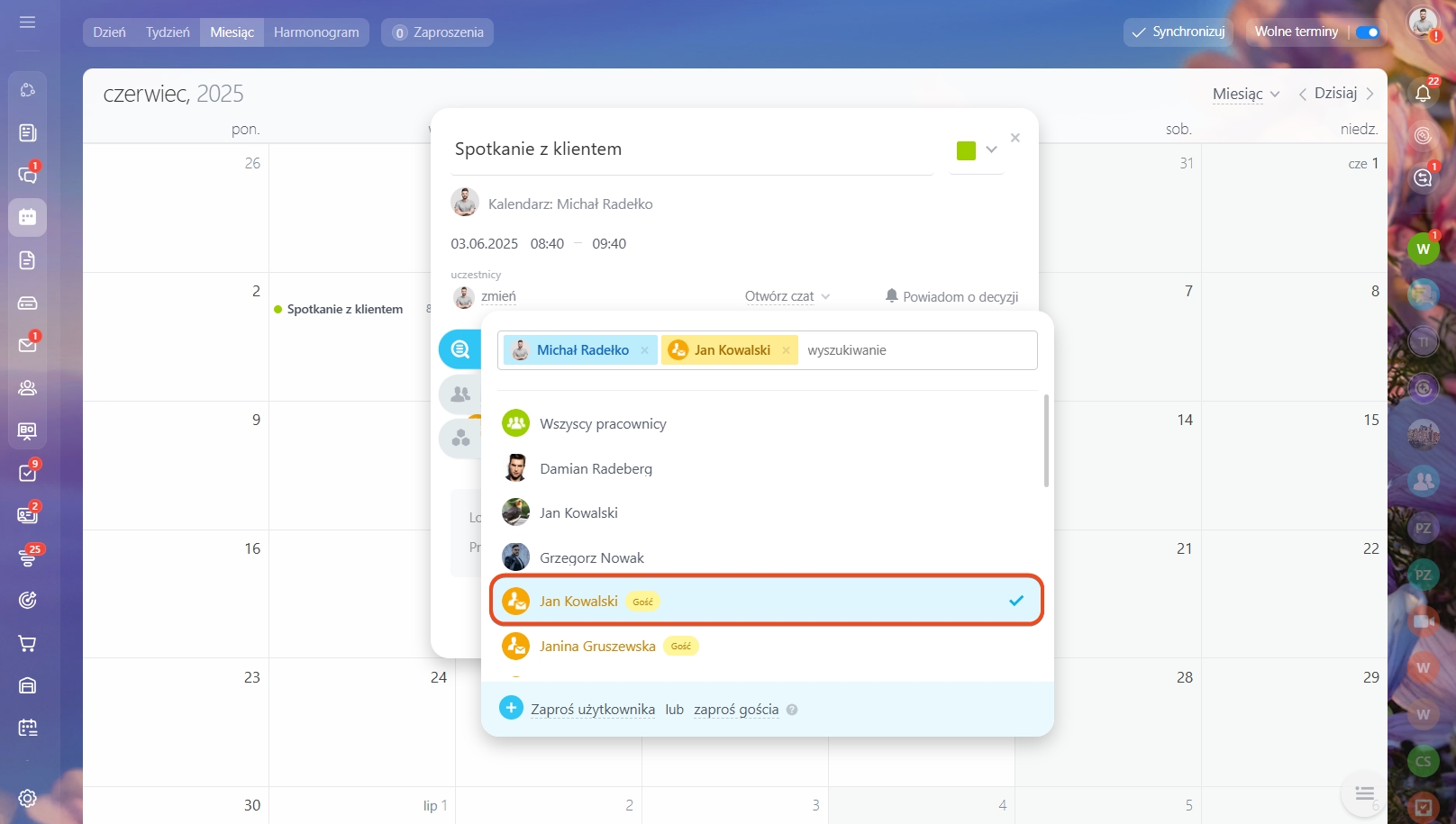Click zaproś gościa link

(x=736, y=710)
